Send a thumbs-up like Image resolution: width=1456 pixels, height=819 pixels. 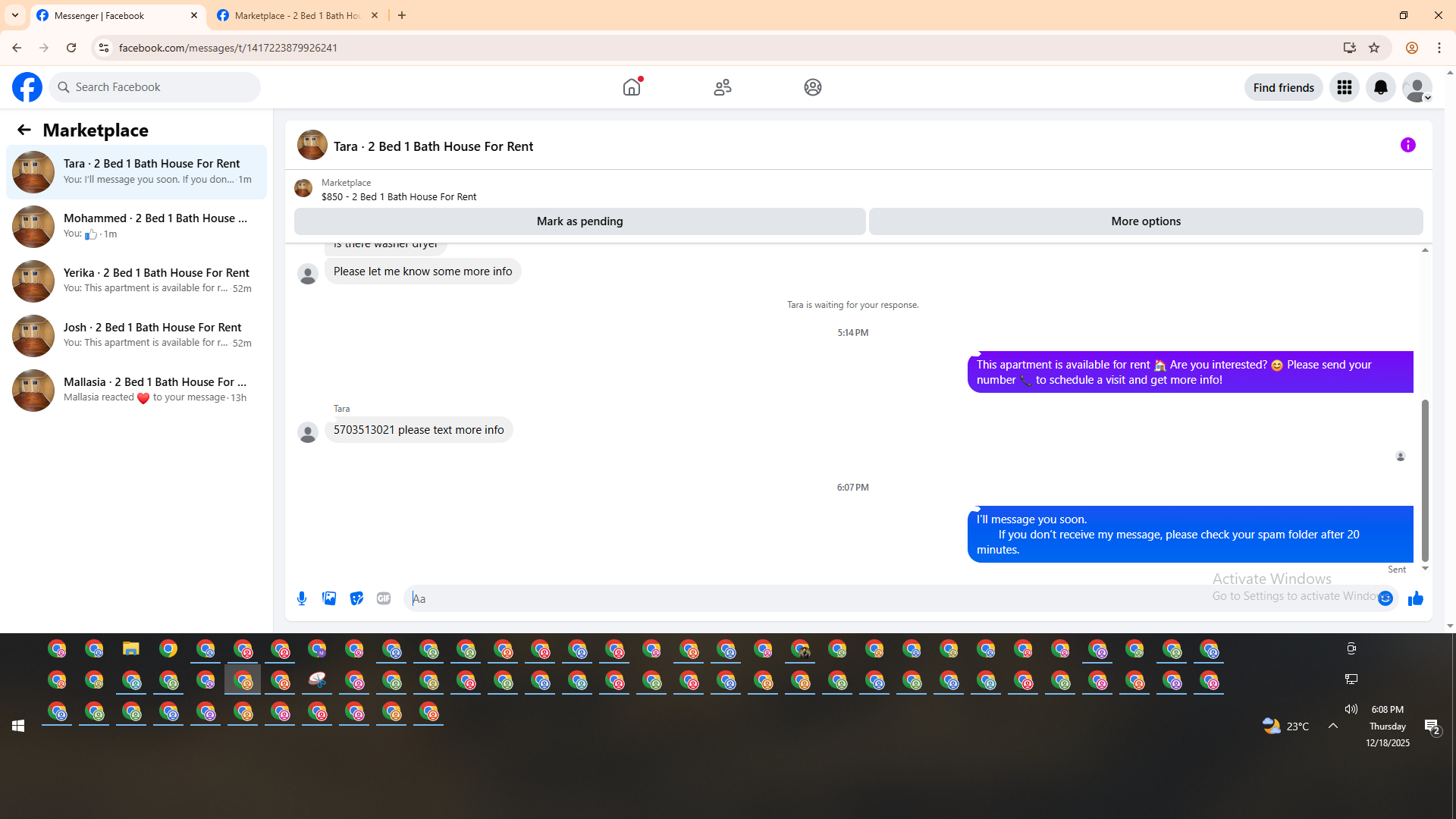click(x=1416, y=598)
